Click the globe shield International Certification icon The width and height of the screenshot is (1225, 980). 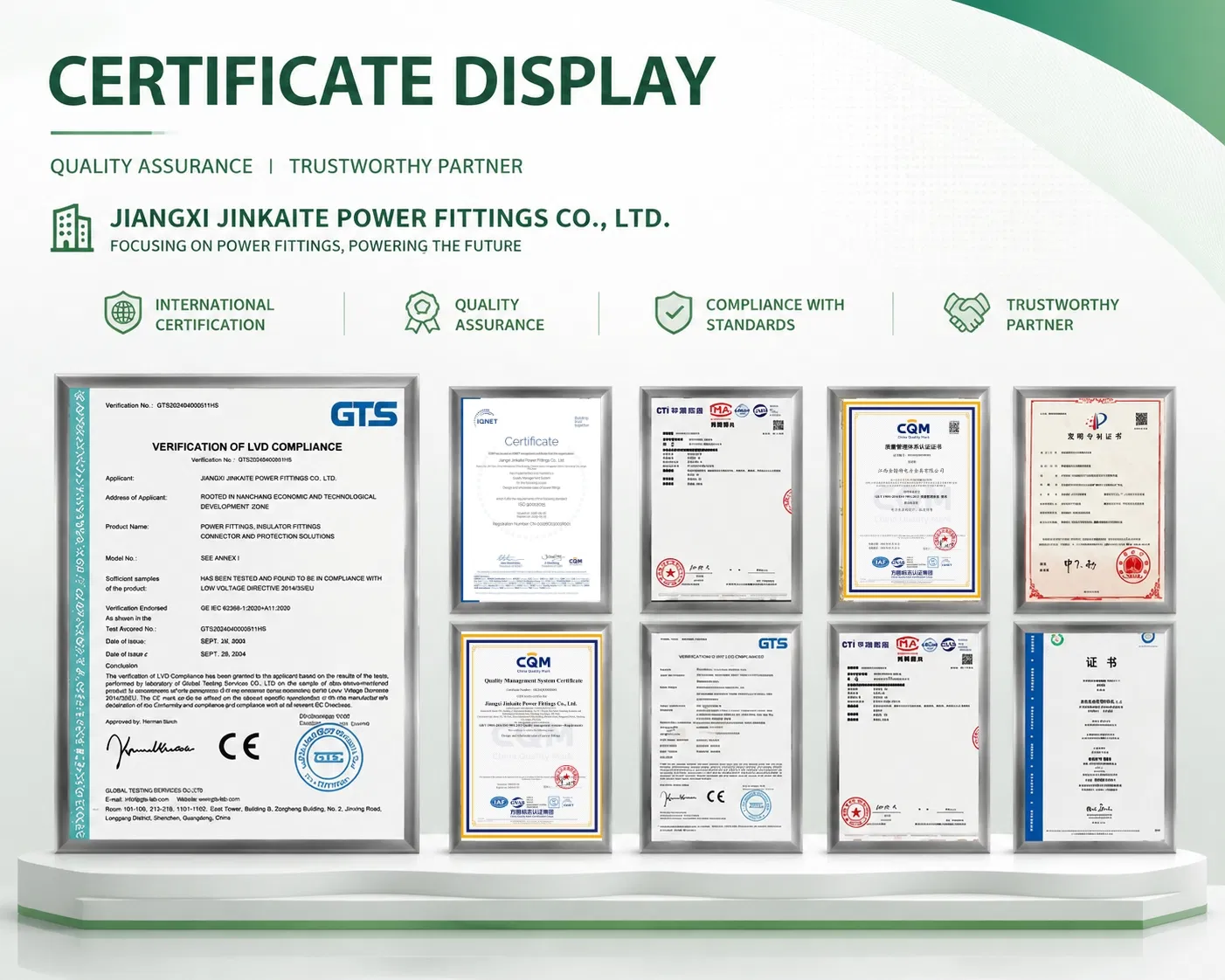[123, 313]
